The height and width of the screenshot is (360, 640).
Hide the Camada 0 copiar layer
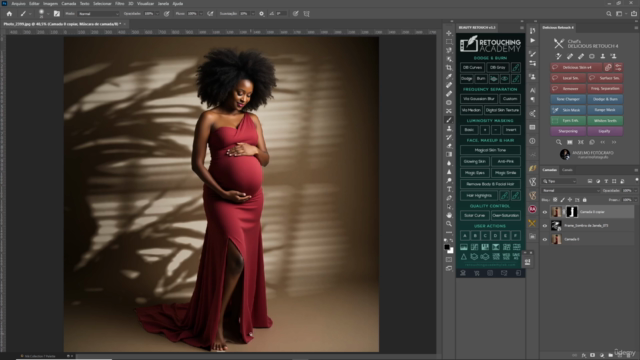[545, 212]
